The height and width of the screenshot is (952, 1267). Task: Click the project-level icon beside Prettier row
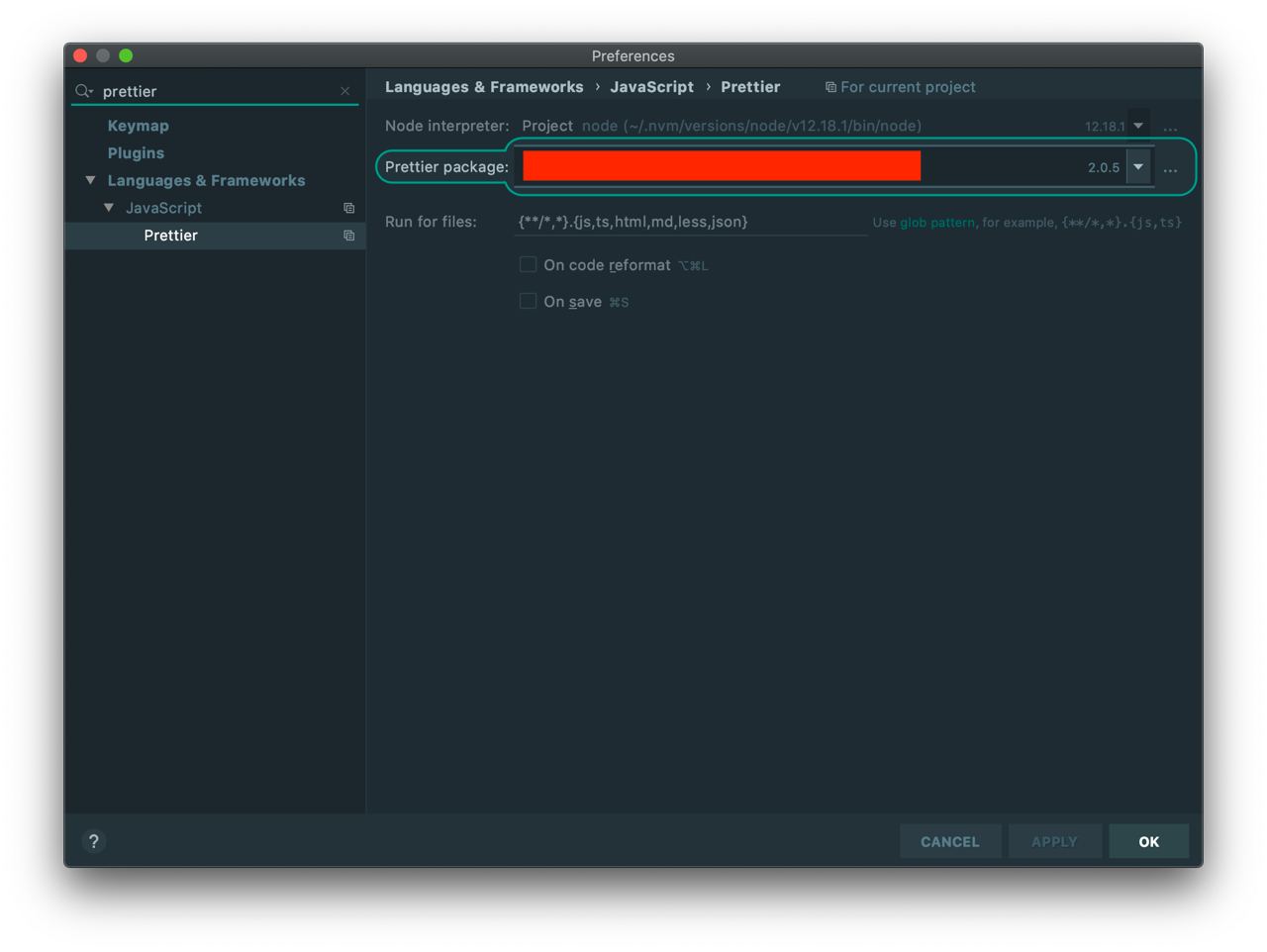(x=348, y=236)
